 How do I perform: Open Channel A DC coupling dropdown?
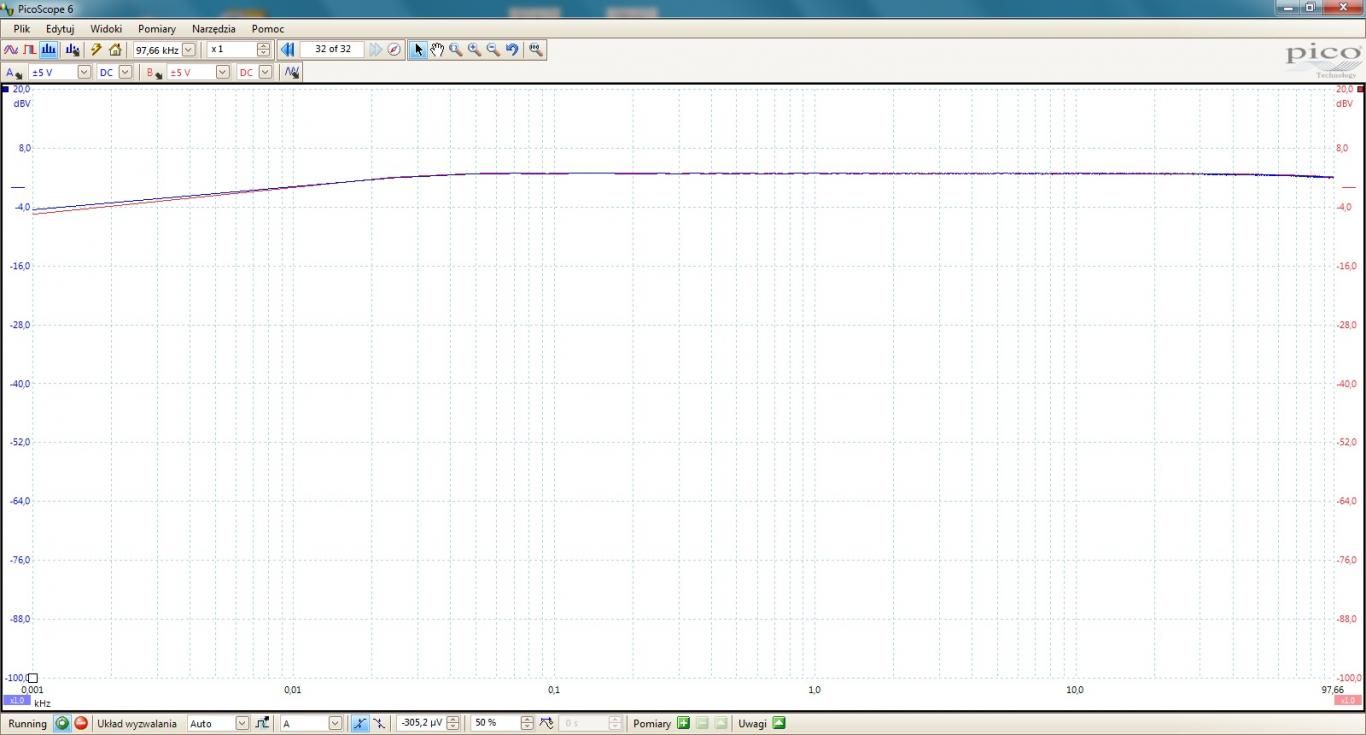pyautogui.click(x=125, y=72)
